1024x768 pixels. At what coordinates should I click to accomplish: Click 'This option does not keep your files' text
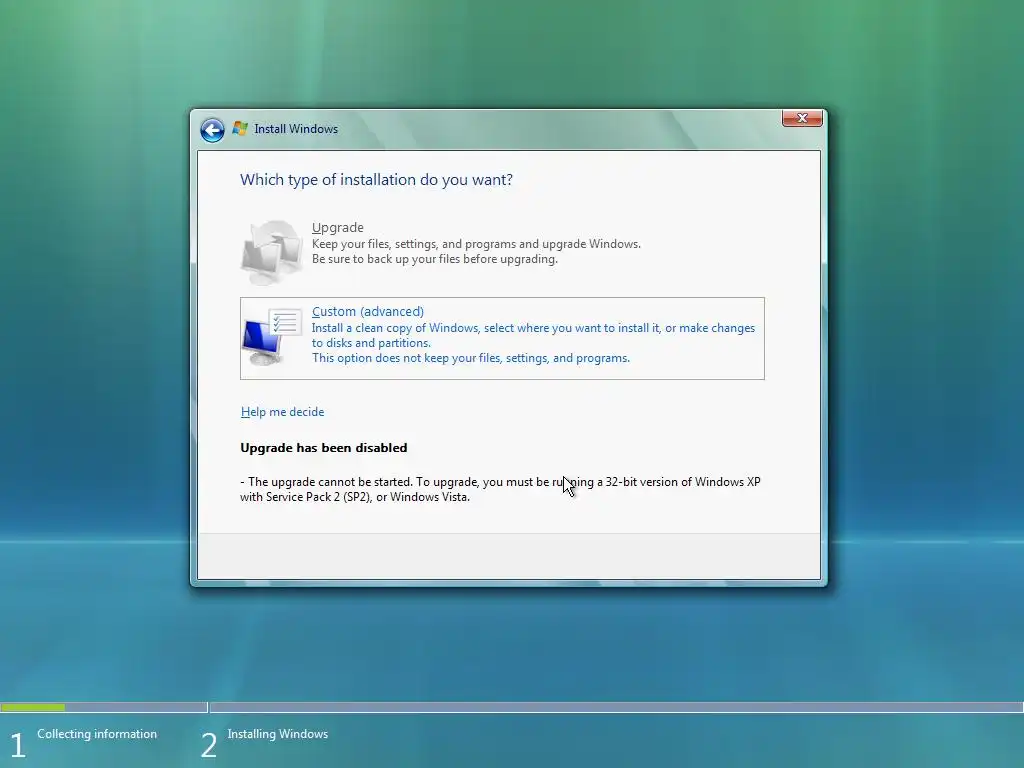(471, 358)
